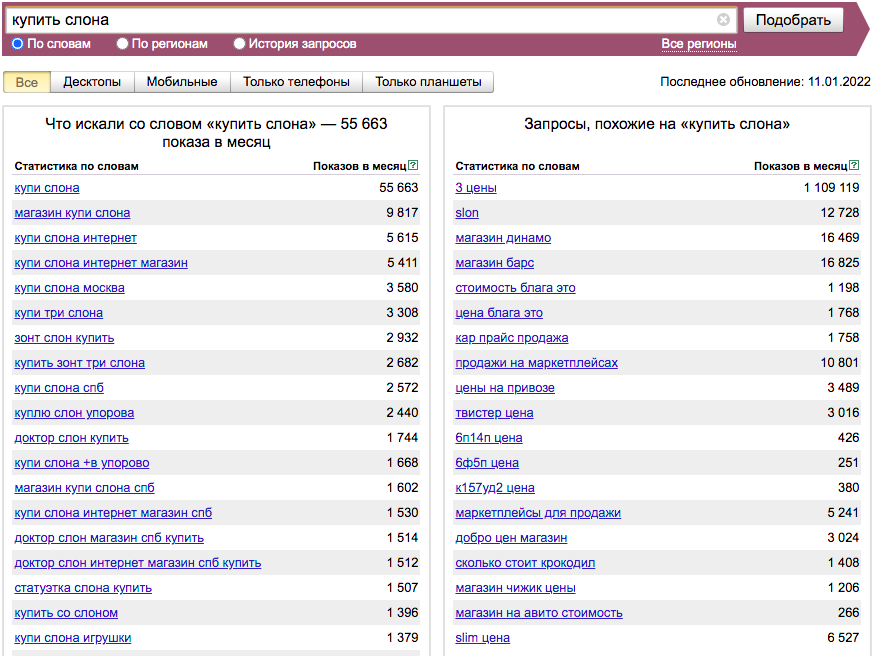The image size is (873, 656).
Task: Open 'статуэтка слона купить' link
Action: [x=83, y=588]
